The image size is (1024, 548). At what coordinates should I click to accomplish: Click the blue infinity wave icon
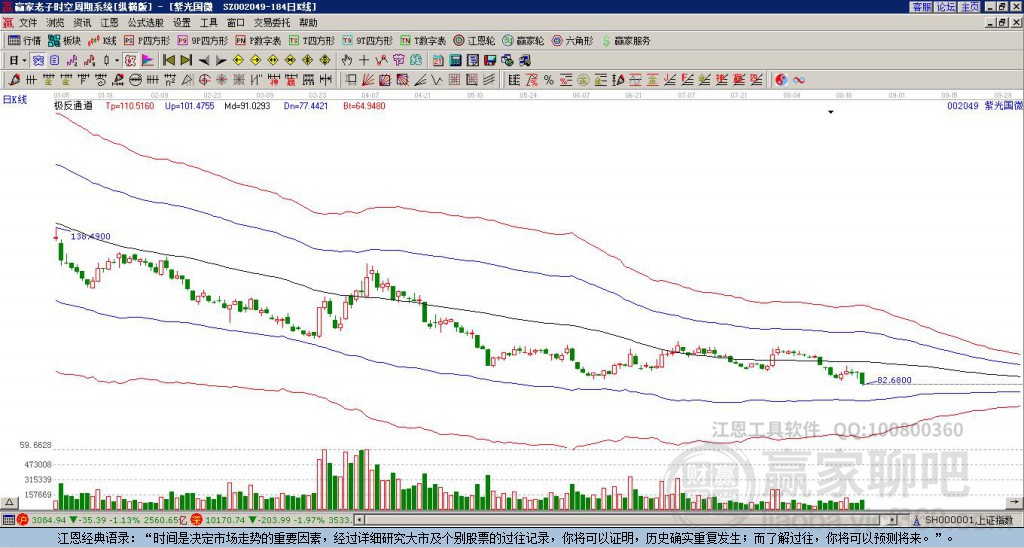799,80
